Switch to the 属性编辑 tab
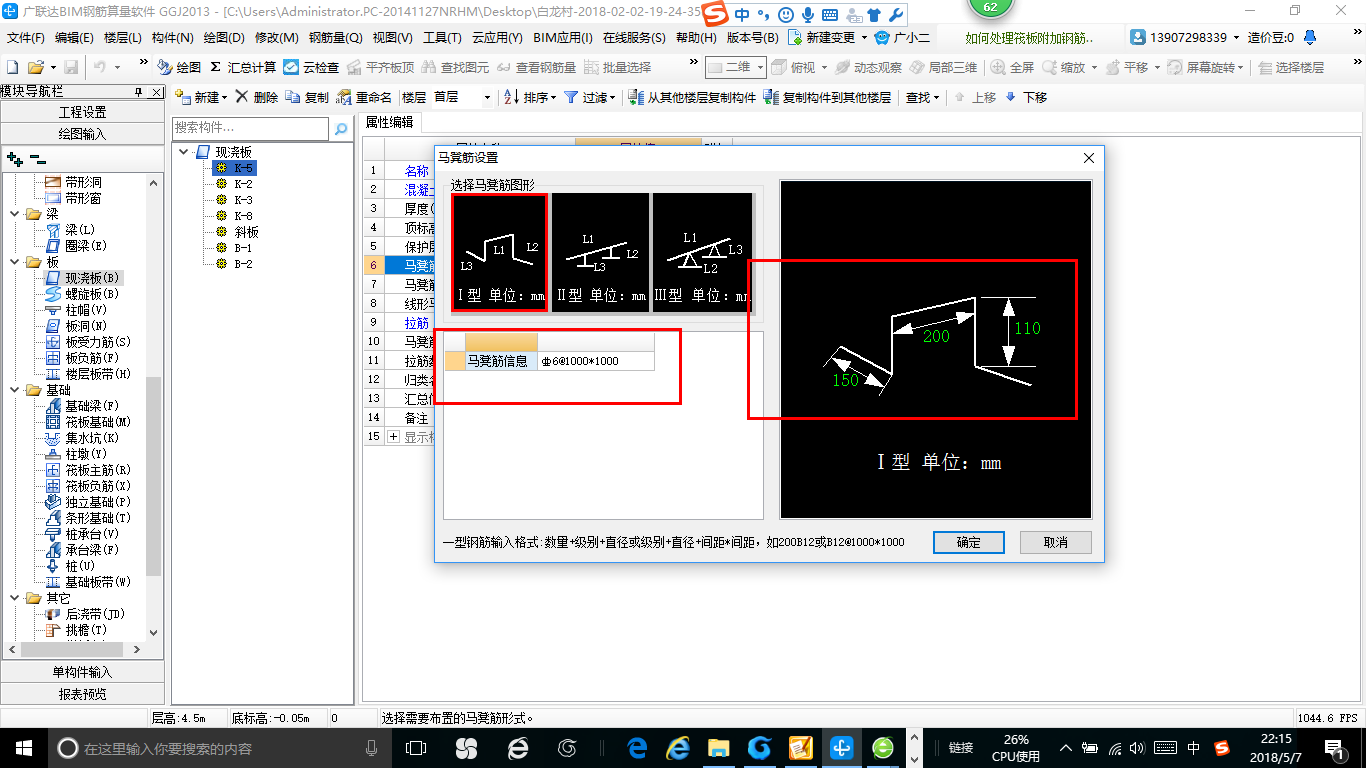1366x768 pixels. tap(390, 122)
